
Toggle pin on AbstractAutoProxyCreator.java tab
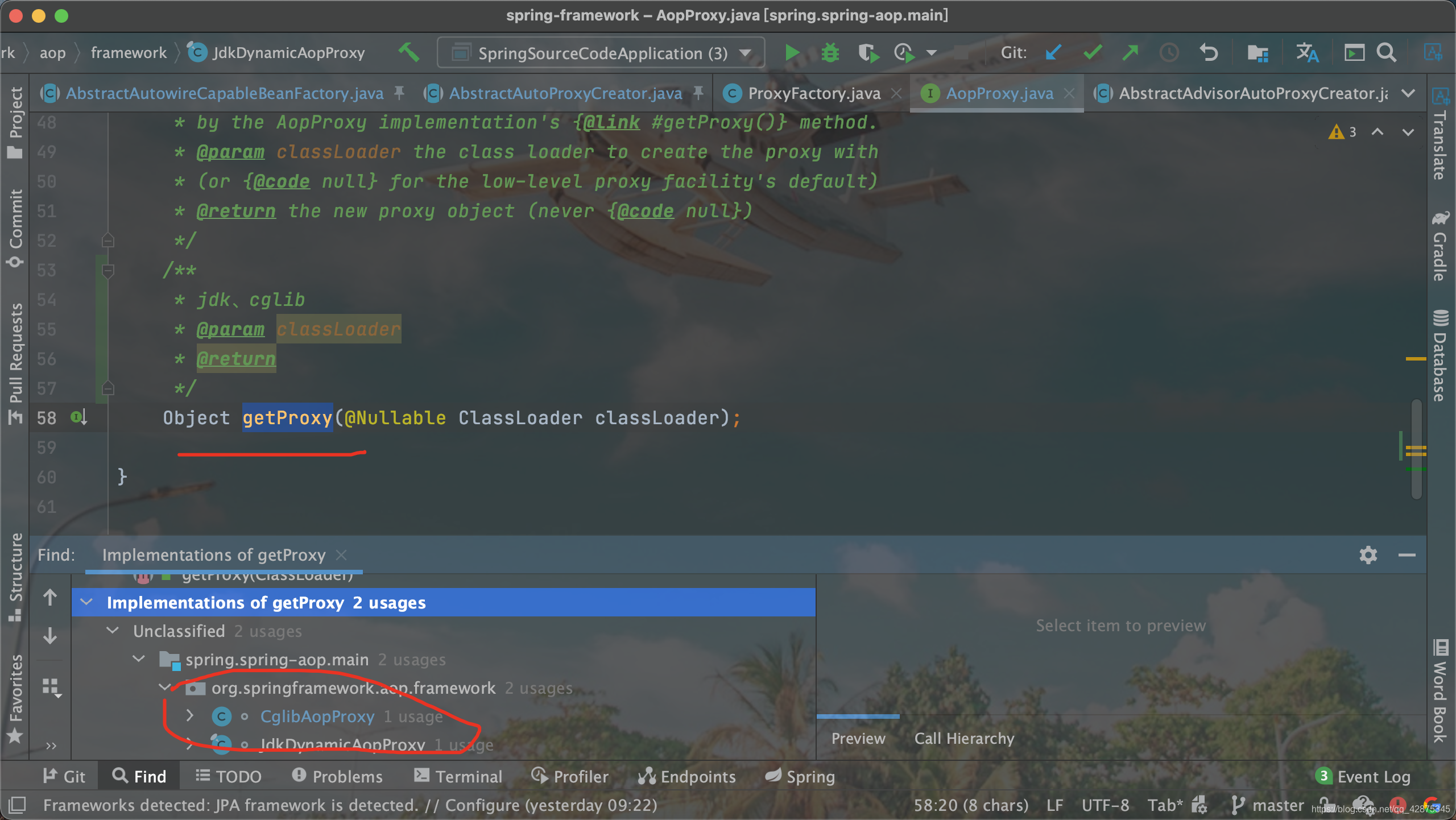[698, 93]
